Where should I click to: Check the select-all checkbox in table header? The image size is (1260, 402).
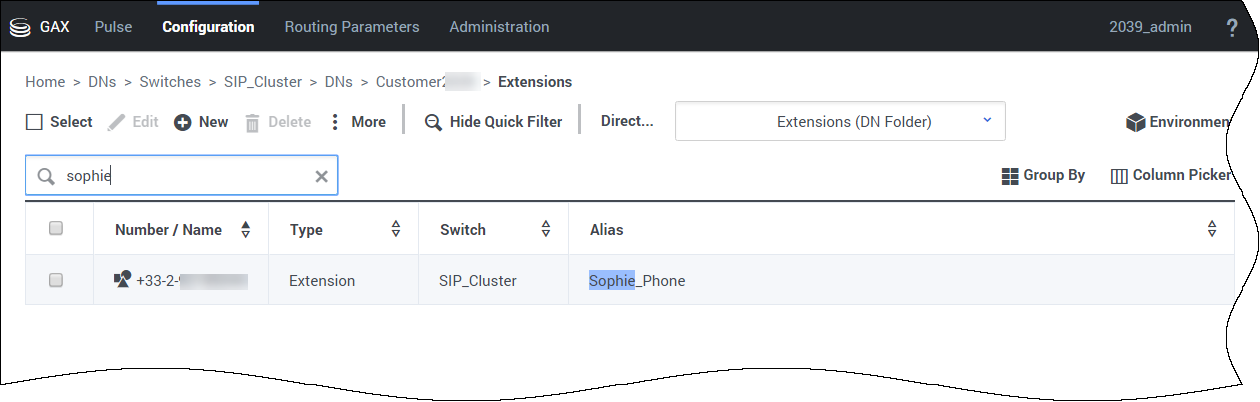tap(56, 229)
